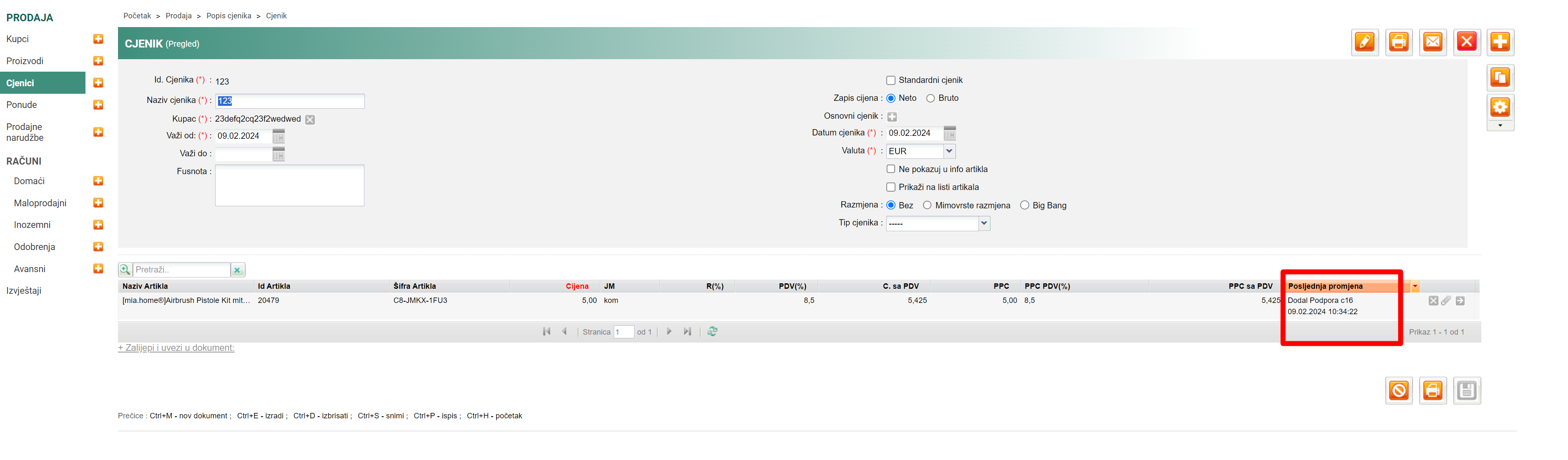Image resolution: width=1568 pixels, height=460 pixels.
Task: Click the top-right printer icon
Action: [1398, 42]
